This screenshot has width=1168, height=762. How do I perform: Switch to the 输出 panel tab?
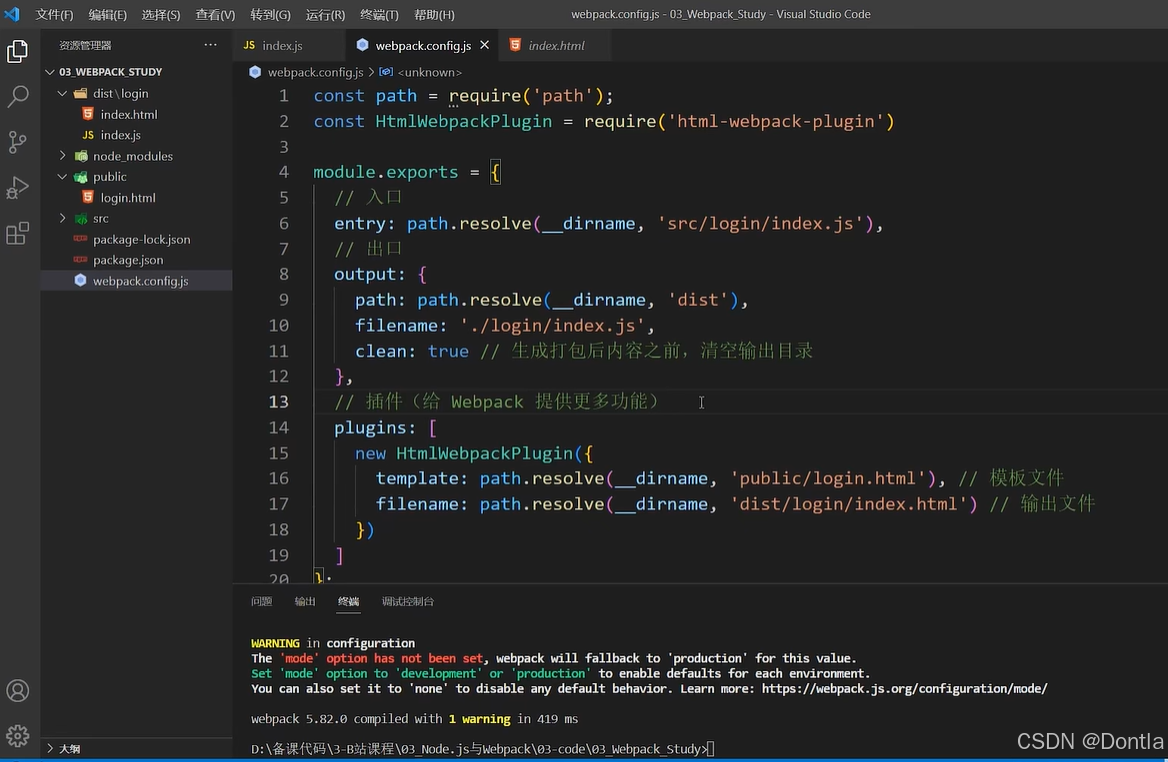[305, 601]
